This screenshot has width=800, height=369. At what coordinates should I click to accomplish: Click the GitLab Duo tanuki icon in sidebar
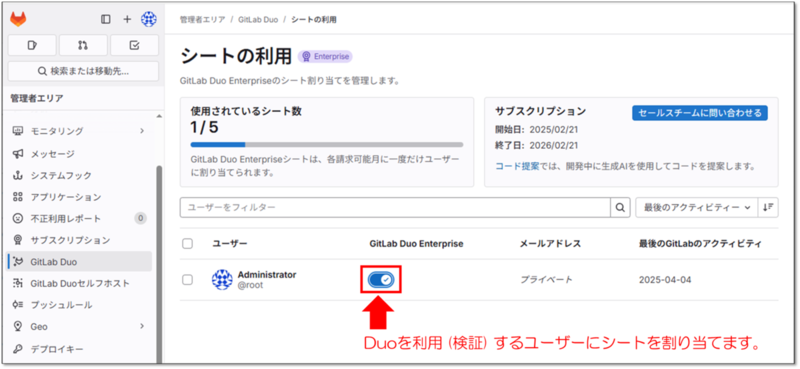(18, 262)
